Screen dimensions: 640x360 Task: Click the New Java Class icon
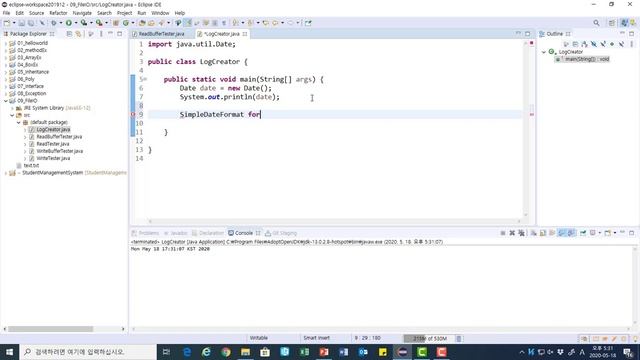(126, 23)
